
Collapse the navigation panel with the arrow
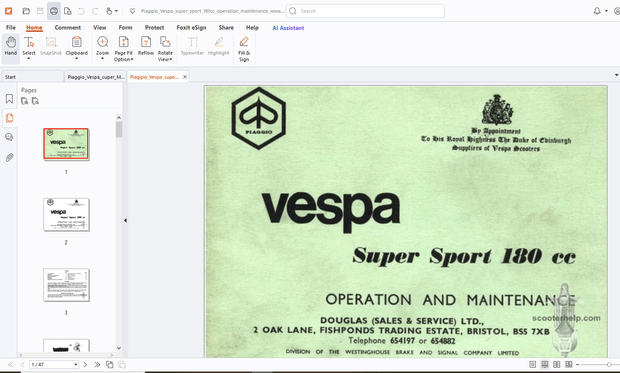click(125, 220)
